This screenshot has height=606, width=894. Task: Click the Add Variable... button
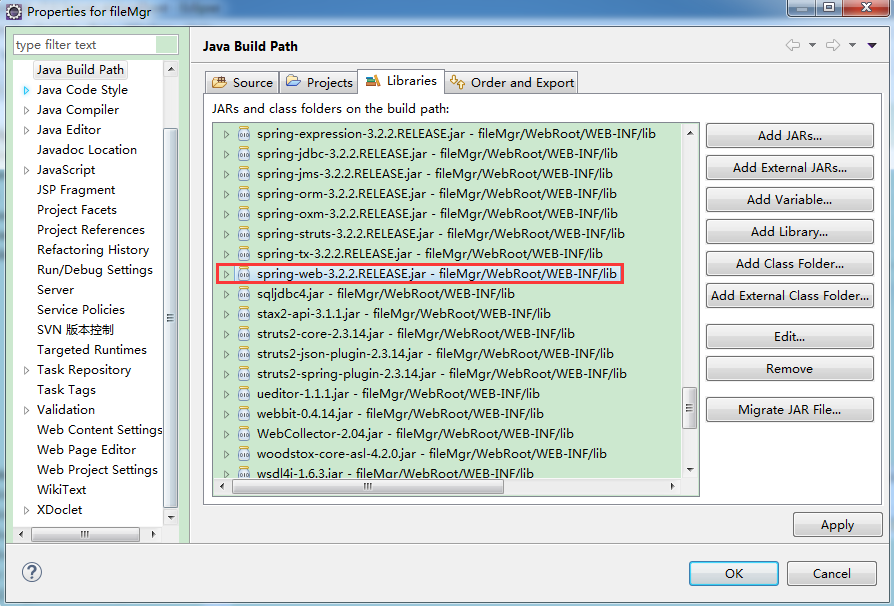(790, 200)
